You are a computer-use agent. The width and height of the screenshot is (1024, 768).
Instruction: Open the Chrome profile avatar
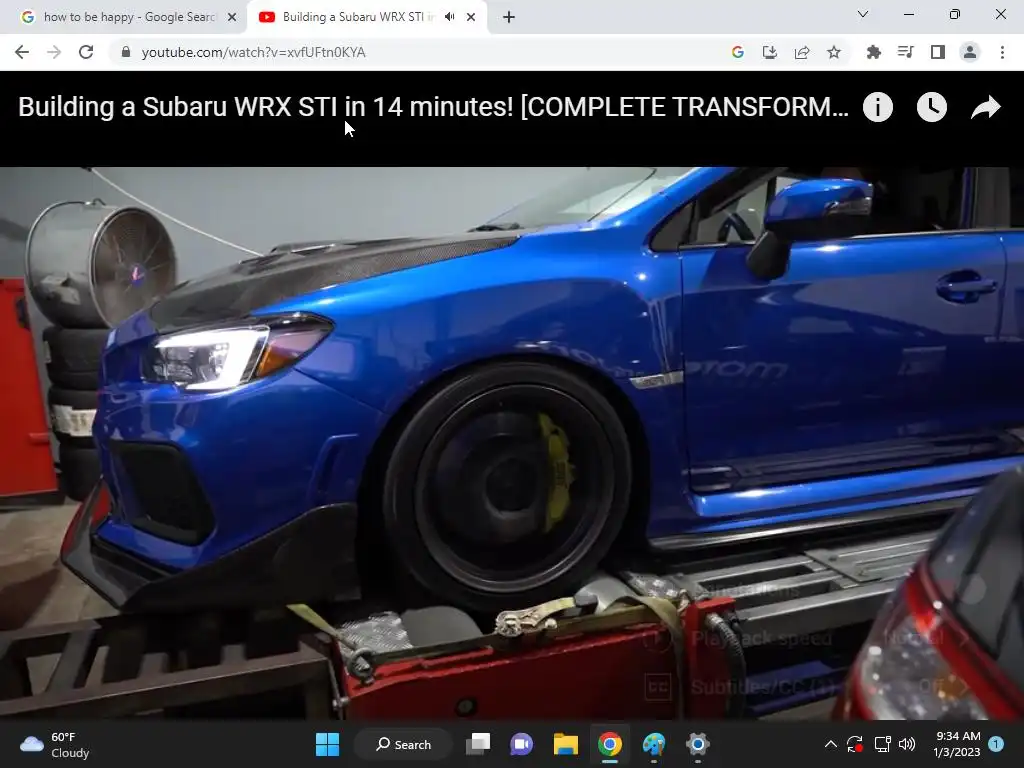coord(970,52)
